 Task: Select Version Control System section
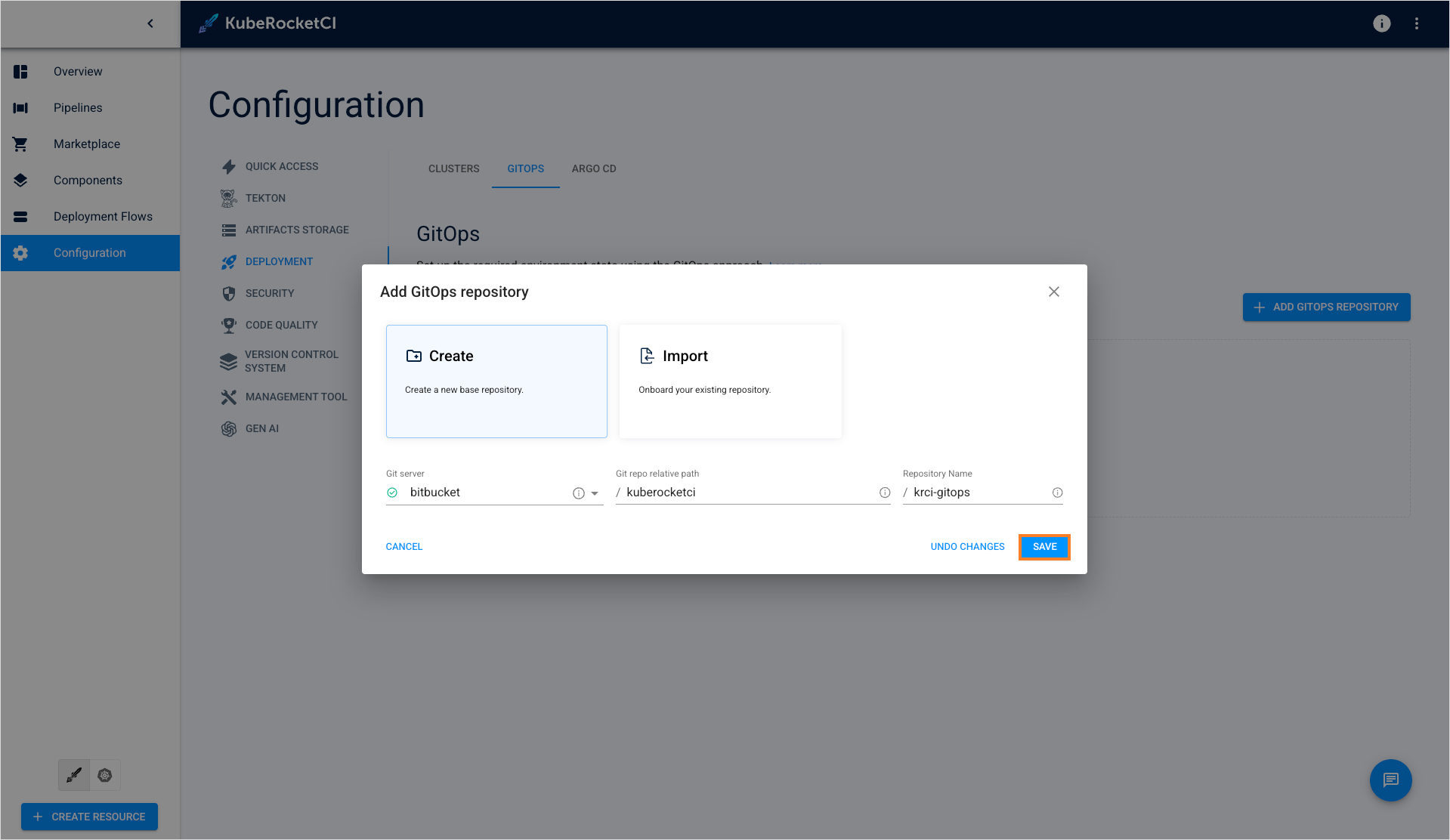pos(291,361)
